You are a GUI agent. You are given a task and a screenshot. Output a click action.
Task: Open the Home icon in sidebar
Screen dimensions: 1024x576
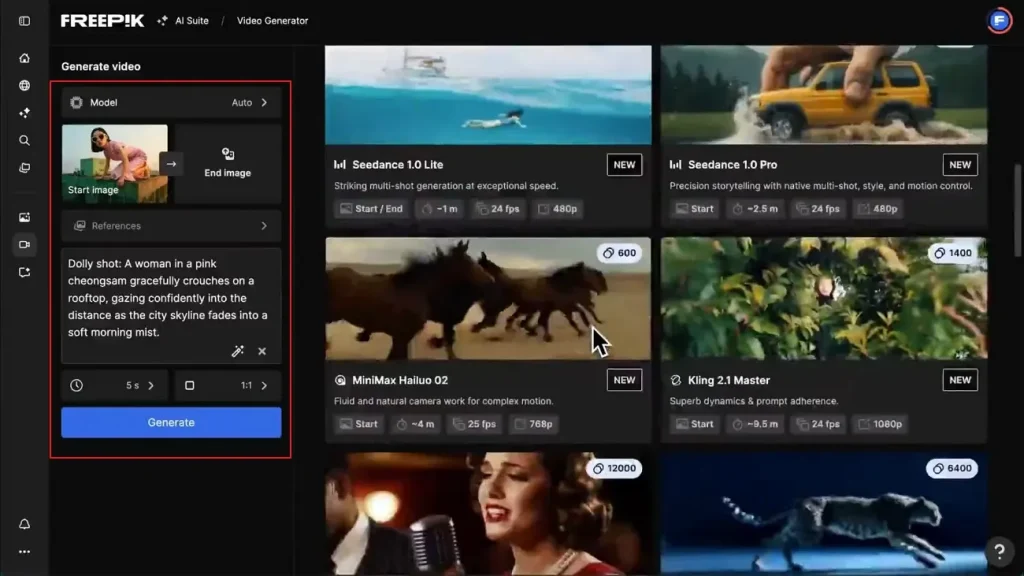click(24, 58)
